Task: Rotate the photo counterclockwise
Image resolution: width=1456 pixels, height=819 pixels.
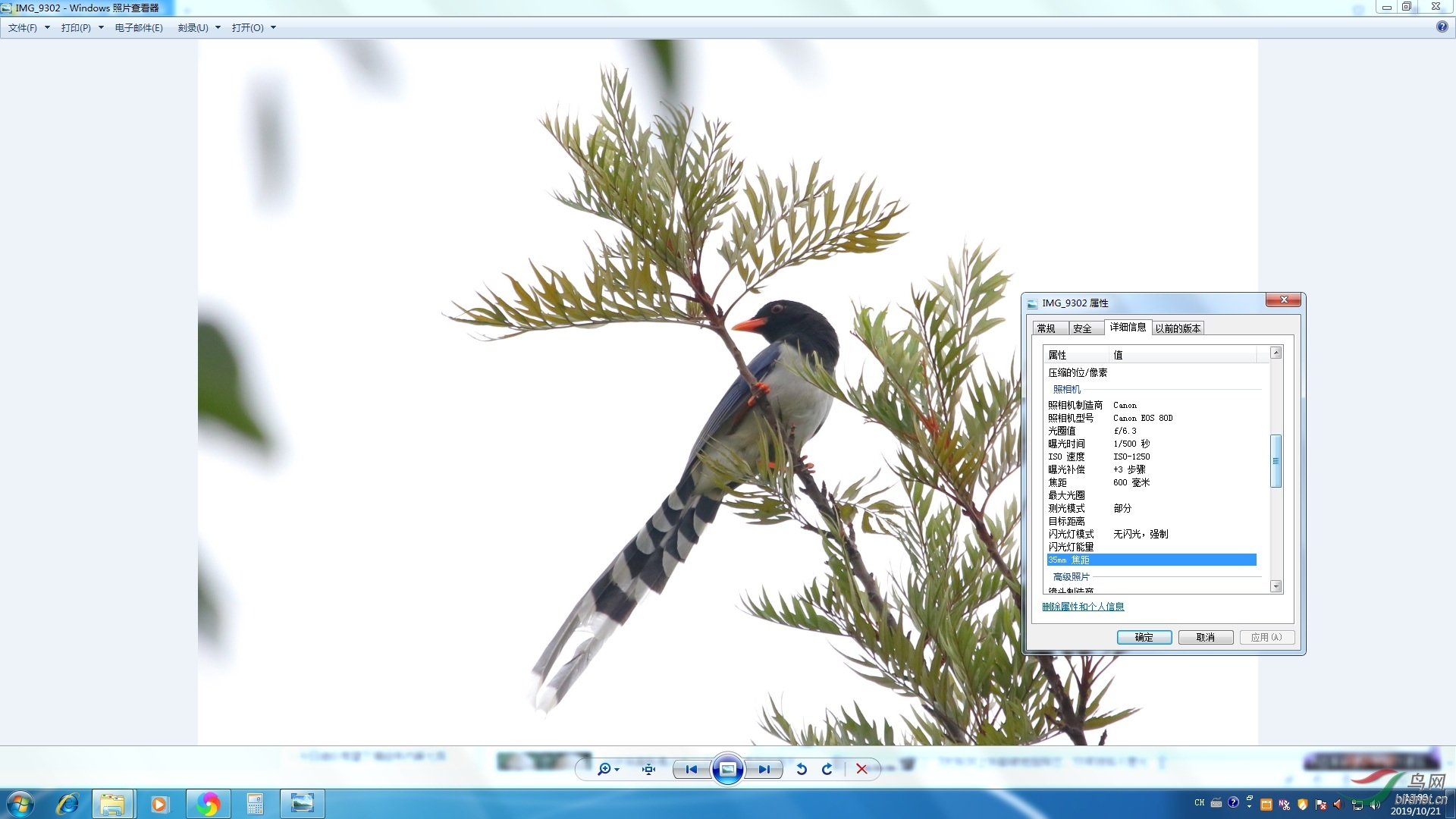Action: tap(802, 769)
